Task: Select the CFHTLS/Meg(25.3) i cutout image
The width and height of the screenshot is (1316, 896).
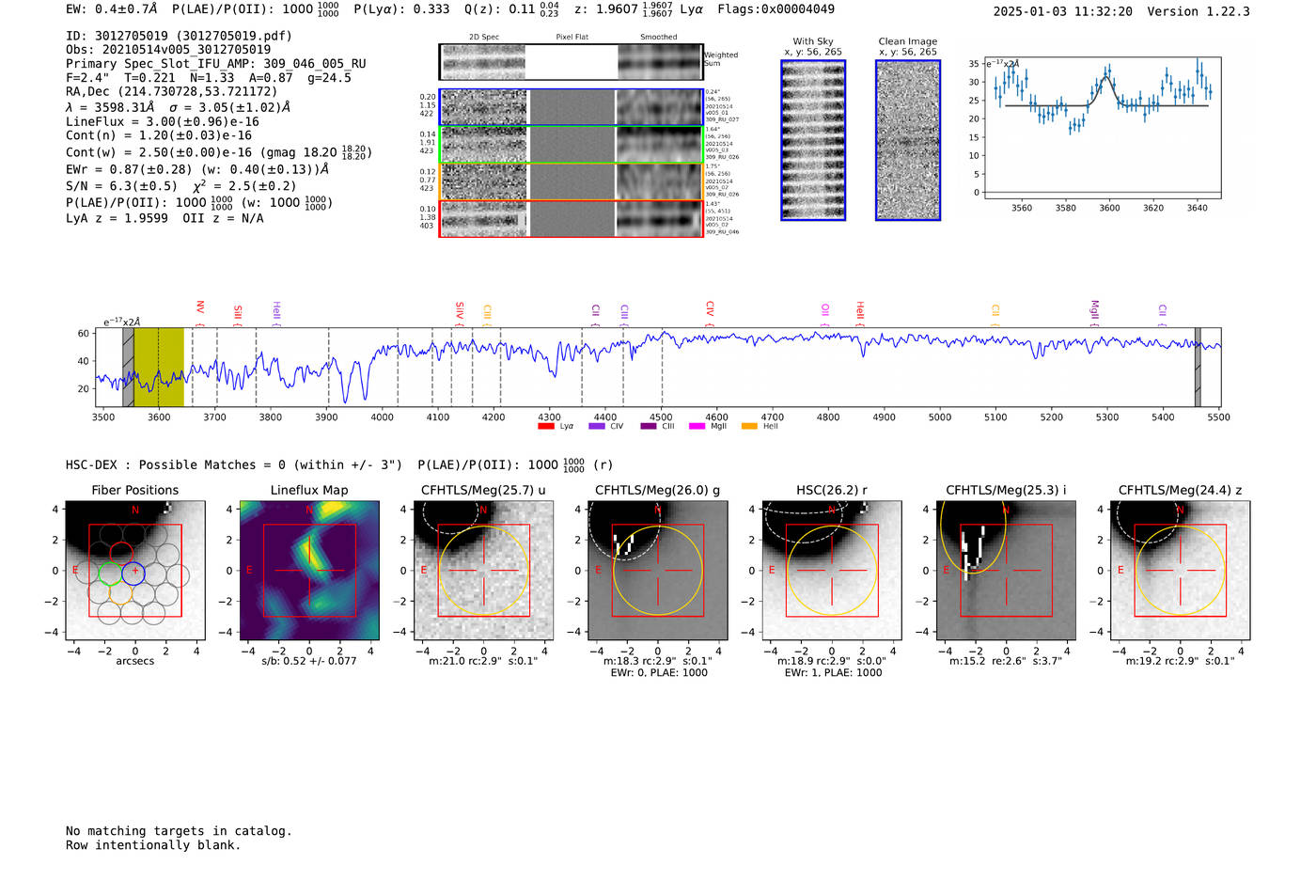Action: (x=1006, y=570)
